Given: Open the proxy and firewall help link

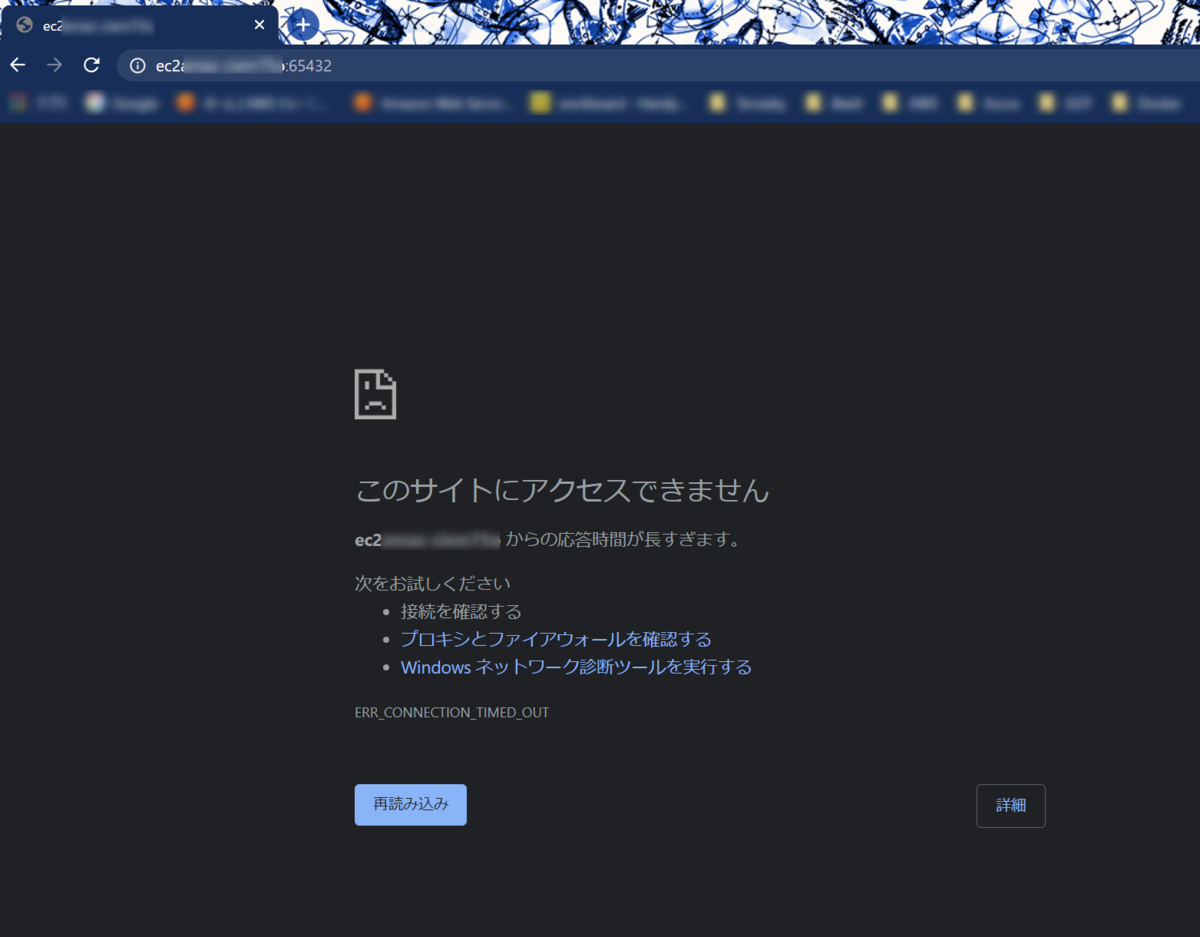Looking at the screenshot, I should tap(556, 639).
